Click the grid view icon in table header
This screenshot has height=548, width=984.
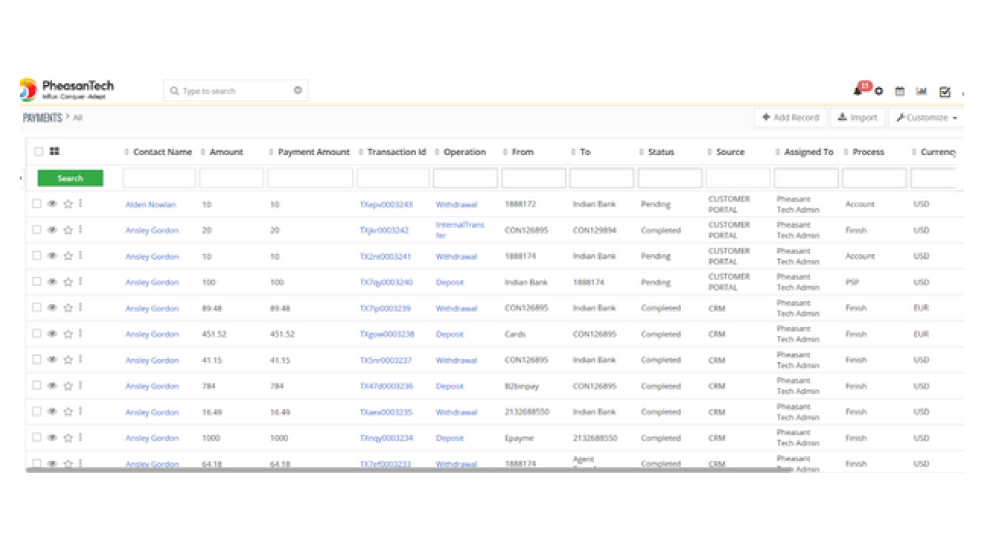[x=54, y=152]
